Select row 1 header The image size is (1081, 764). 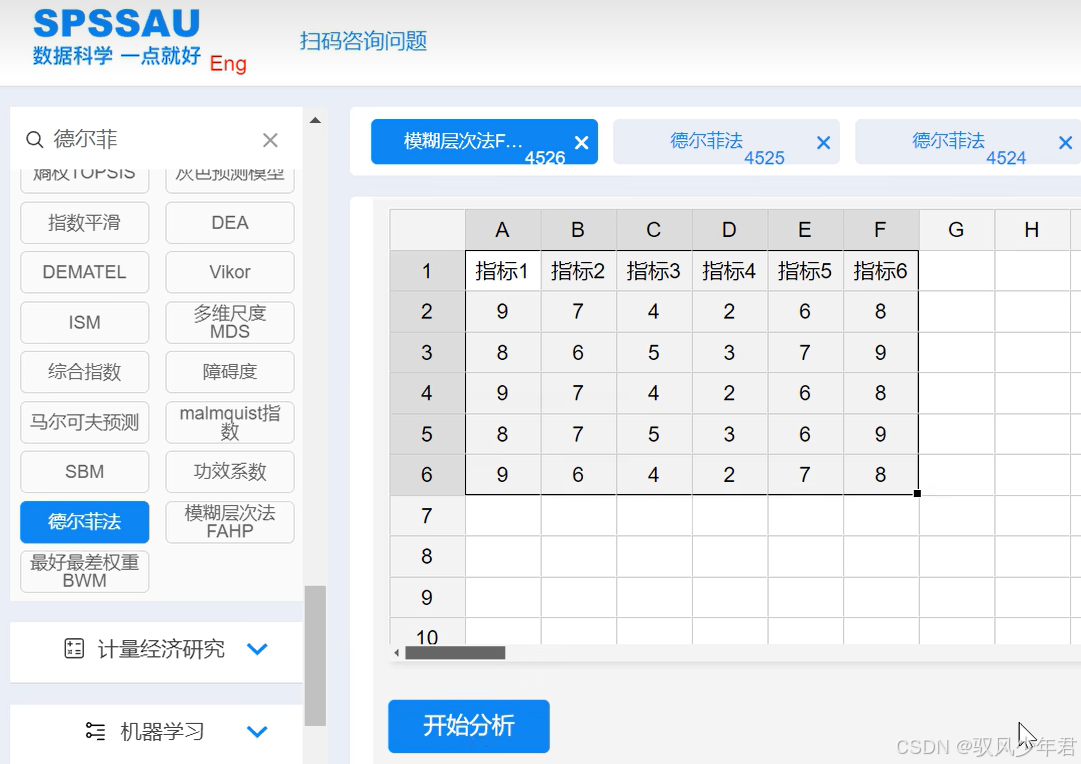pyautogui.click(x=427, y=271)
